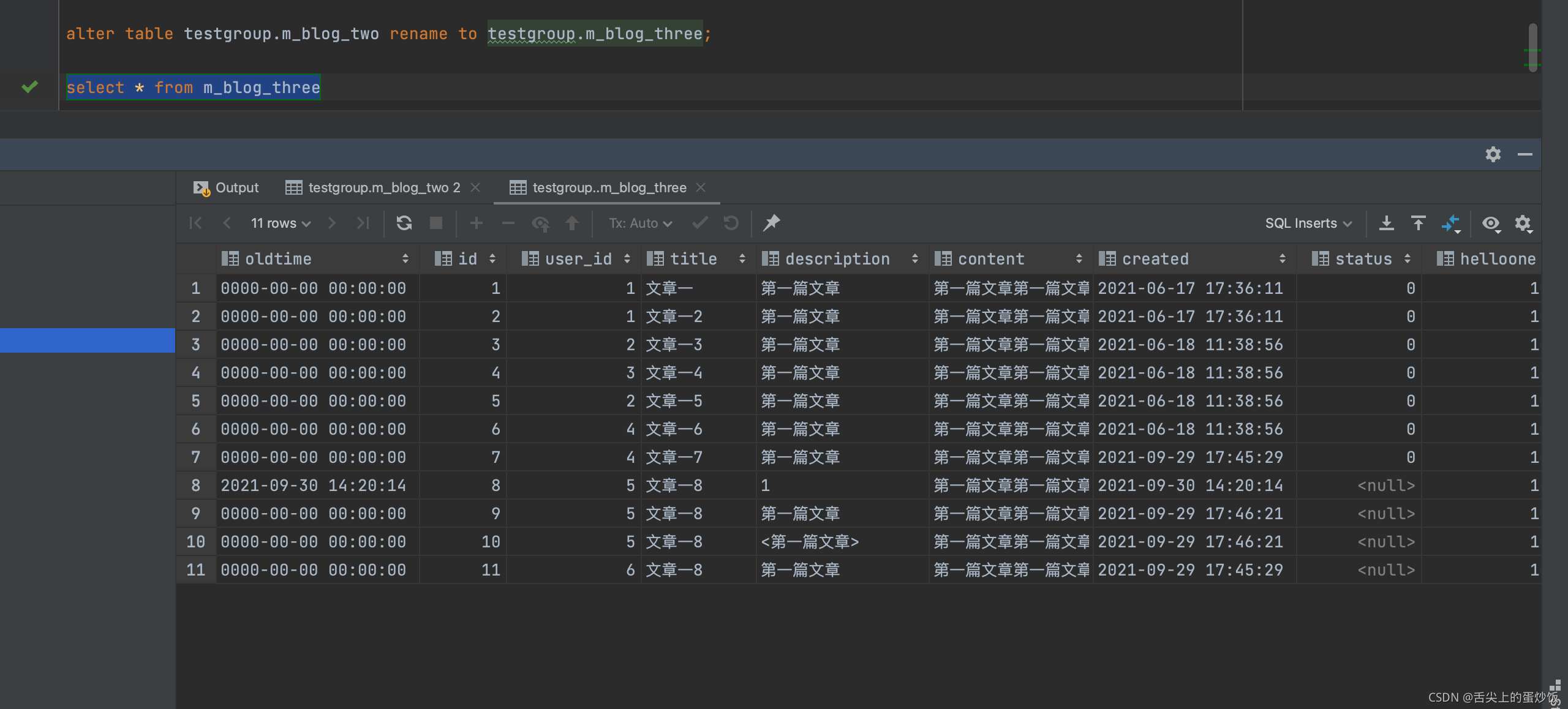Pin the result tab with pin icon

coord(771,223)
